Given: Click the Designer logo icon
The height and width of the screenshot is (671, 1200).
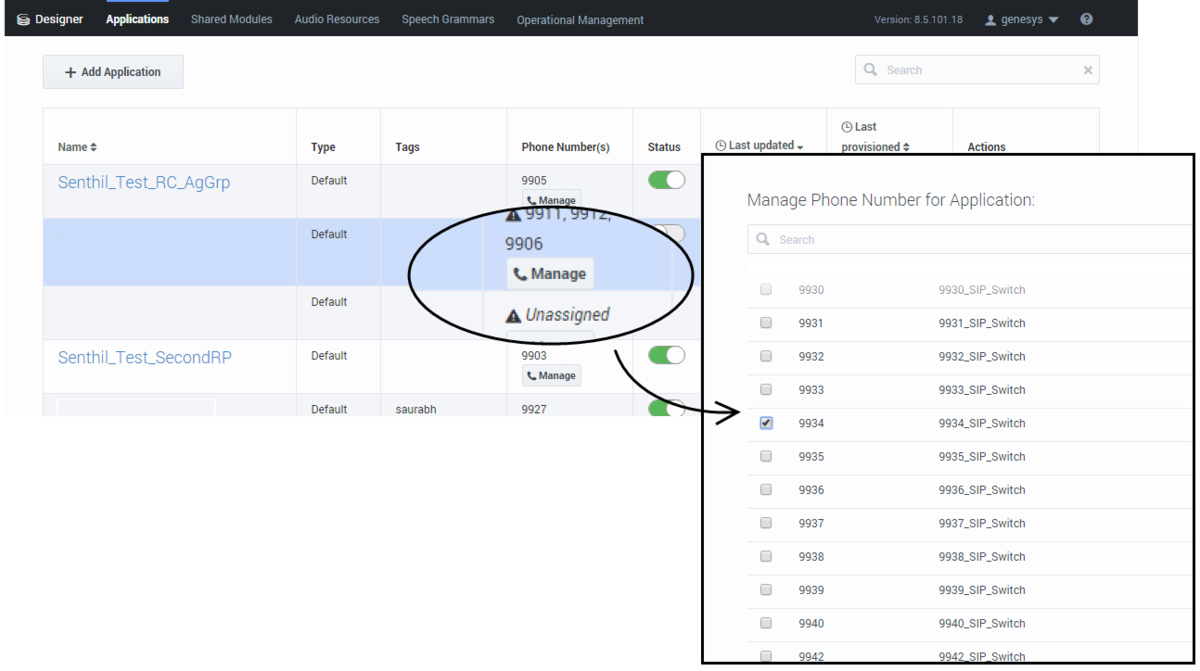Looking at the screenshot, I should coord(23,19).
